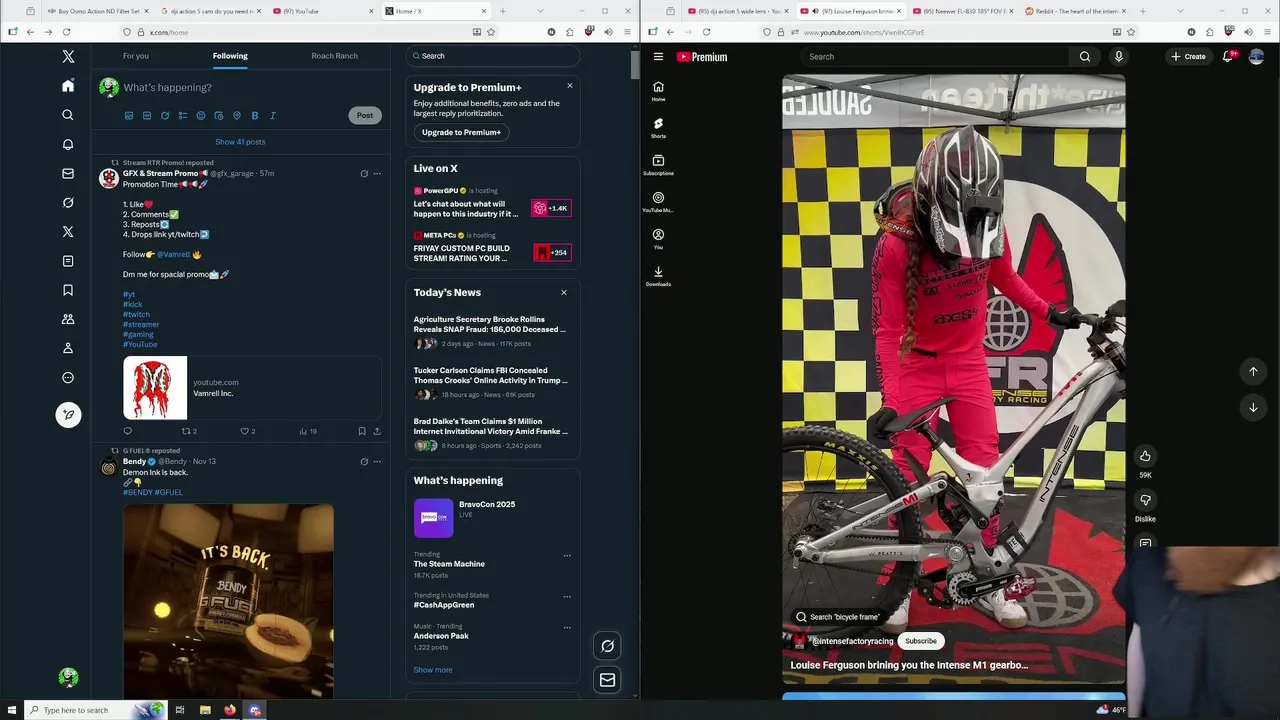Insert emoji in new post
The height and width of the screenshot is (720, 1280).
(201, 116)
